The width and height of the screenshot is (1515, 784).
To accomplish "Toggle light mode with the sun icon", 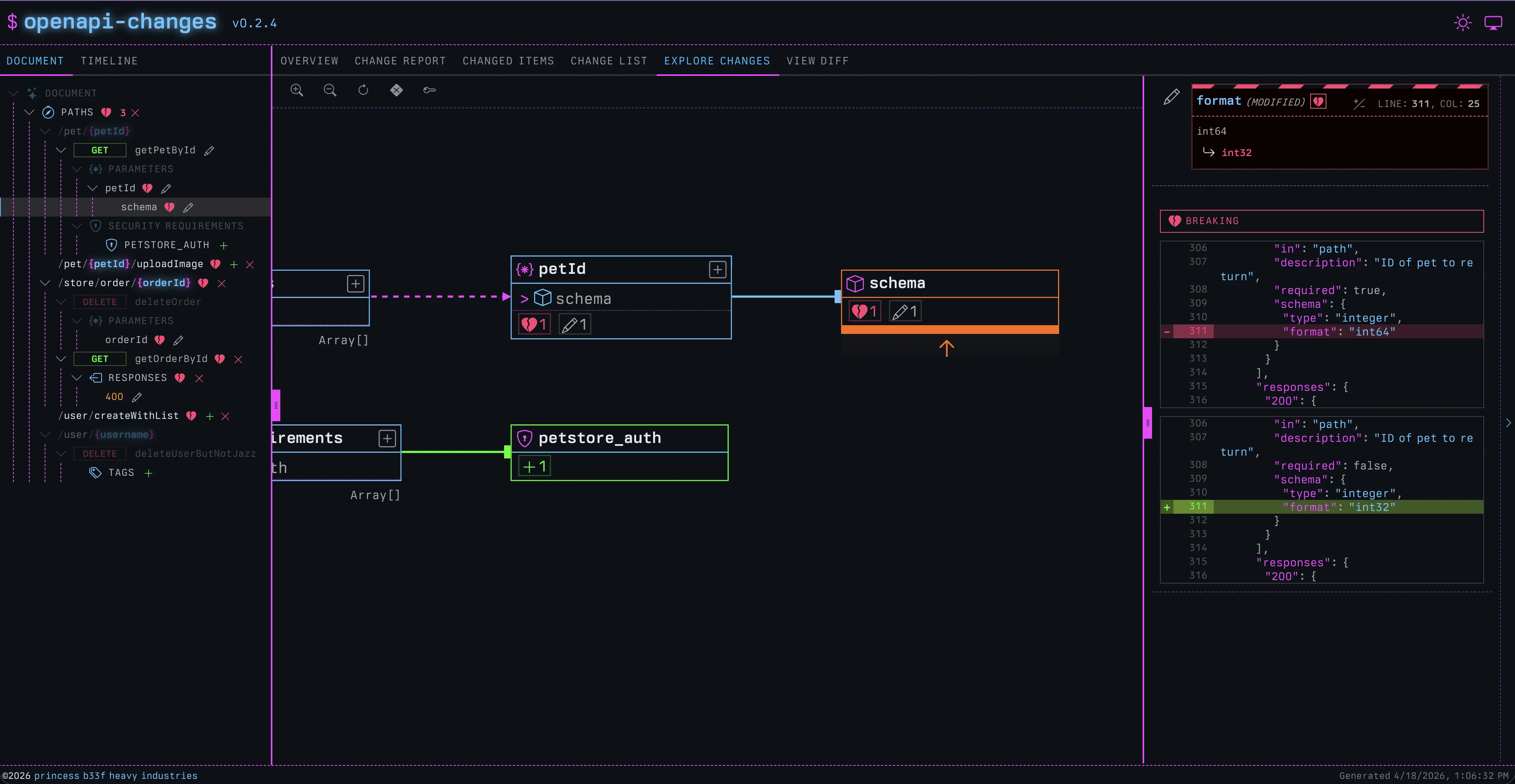I will (1463, 23).
